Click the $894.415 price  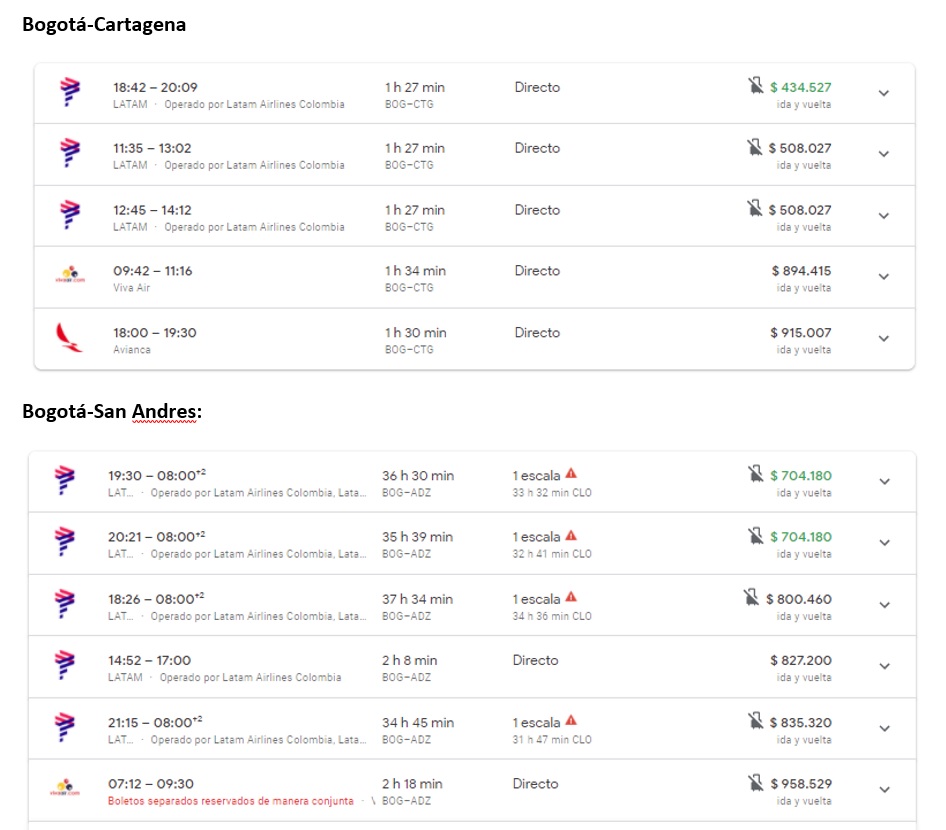click(800, 271)
